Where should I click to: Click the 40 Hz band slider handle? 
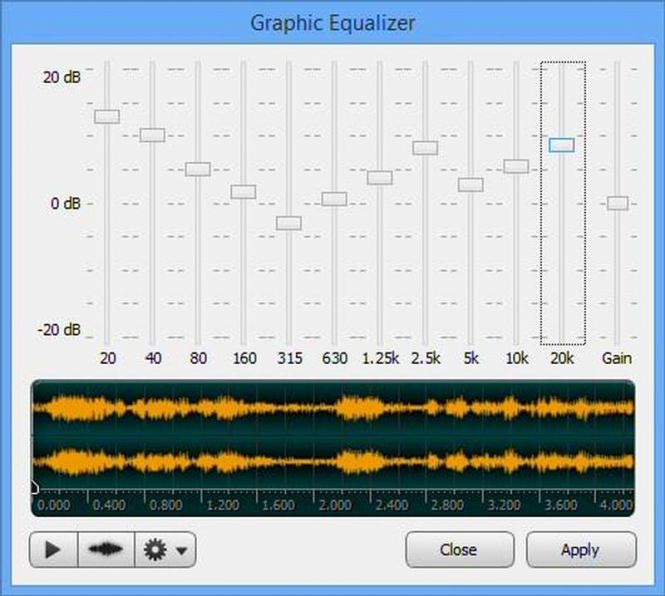[152, 135]
